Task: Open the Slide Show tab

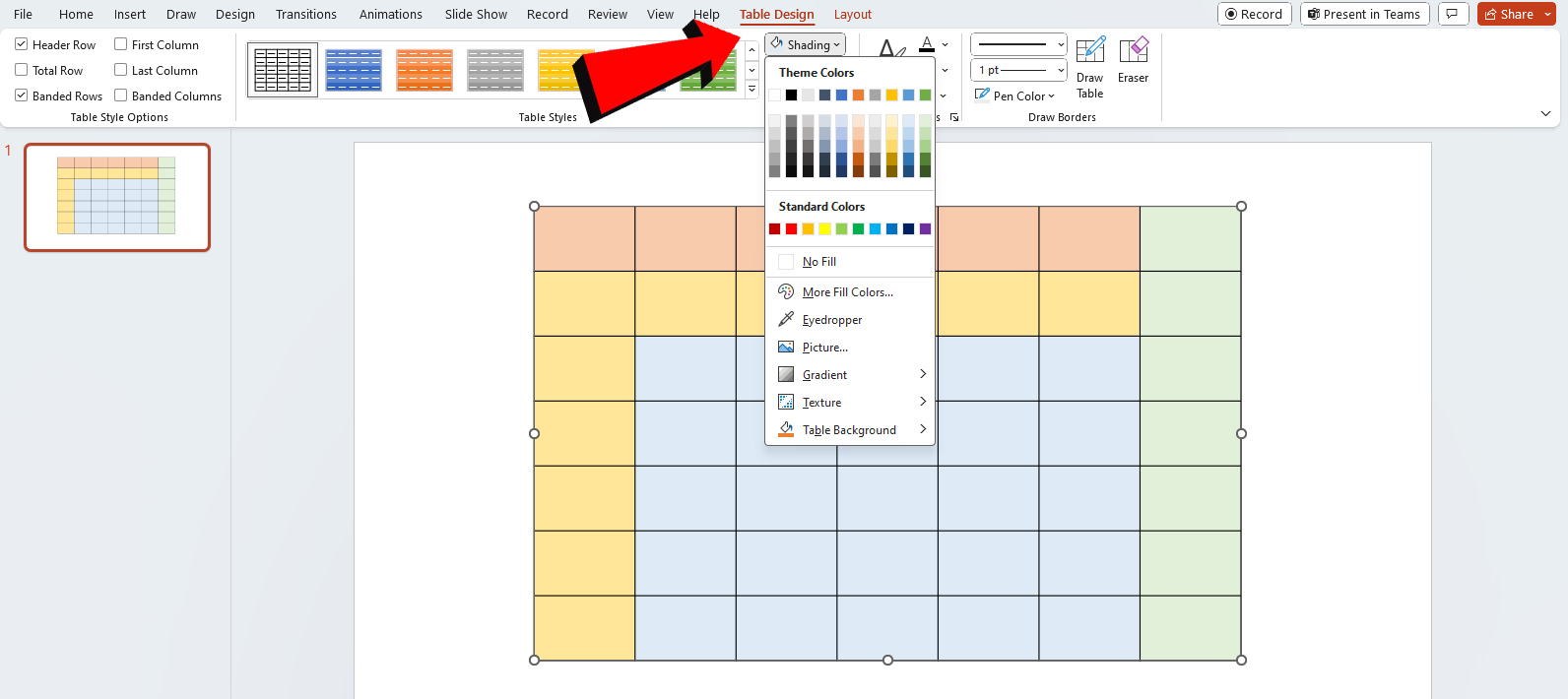Action: tap(476, 14)
